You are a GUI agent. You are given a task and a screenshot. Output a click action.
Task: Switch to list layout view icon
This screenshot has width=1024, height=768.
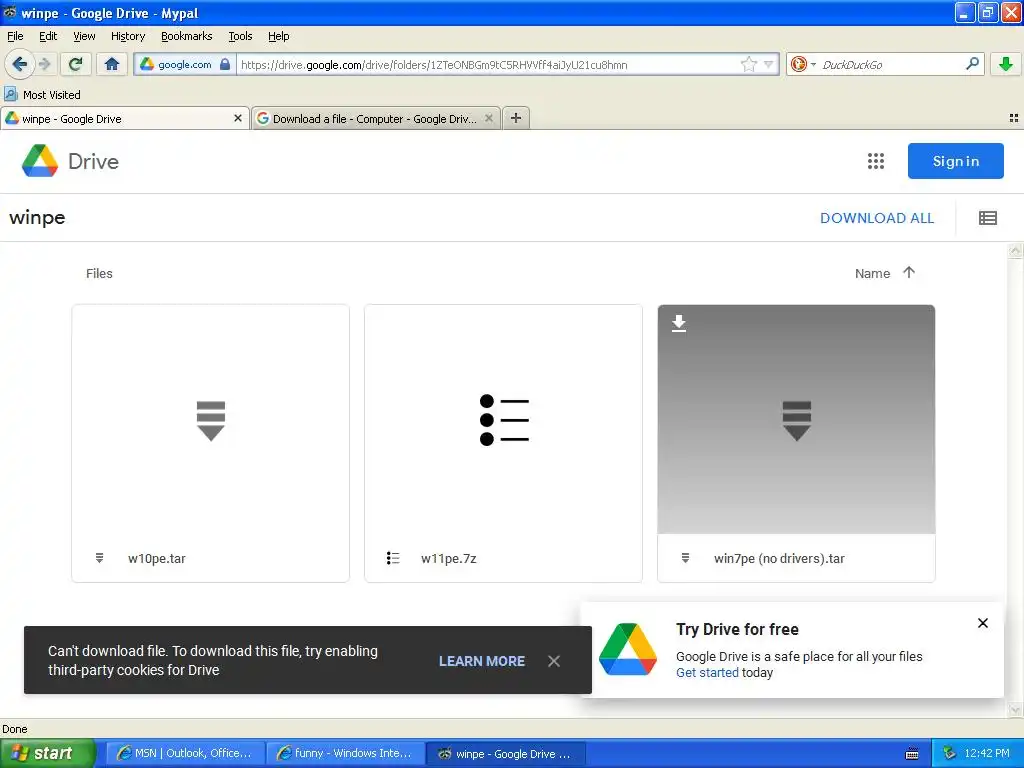pyautogui.click(x=987, y=218)
